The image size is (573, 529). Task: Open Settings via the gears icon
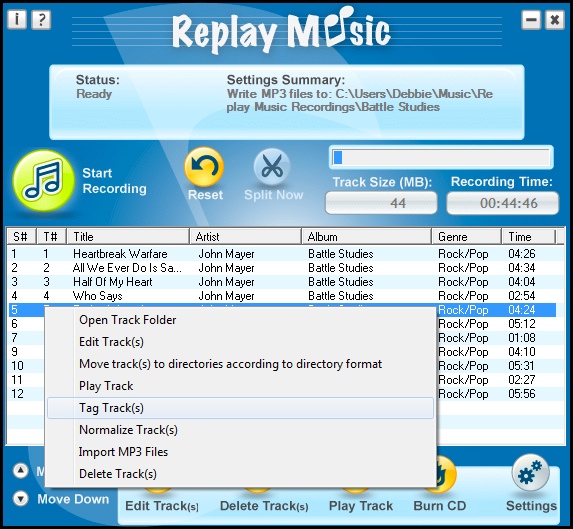531,473
